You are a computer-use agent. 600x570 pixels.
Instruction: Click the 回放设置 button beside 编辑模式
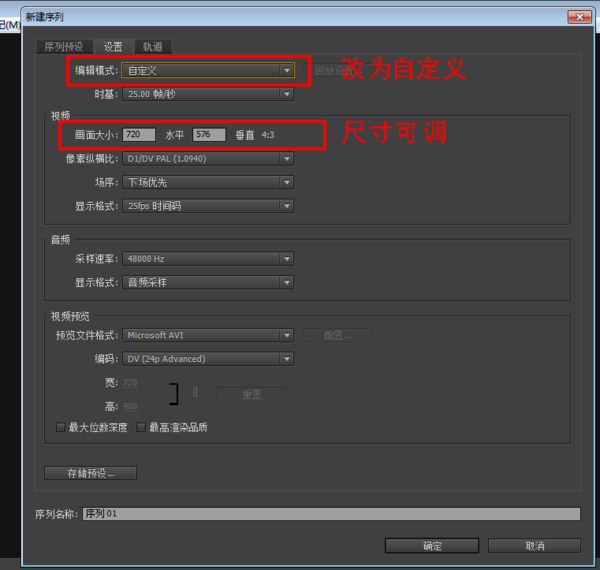pyautogui.click(x=338, y=70)
